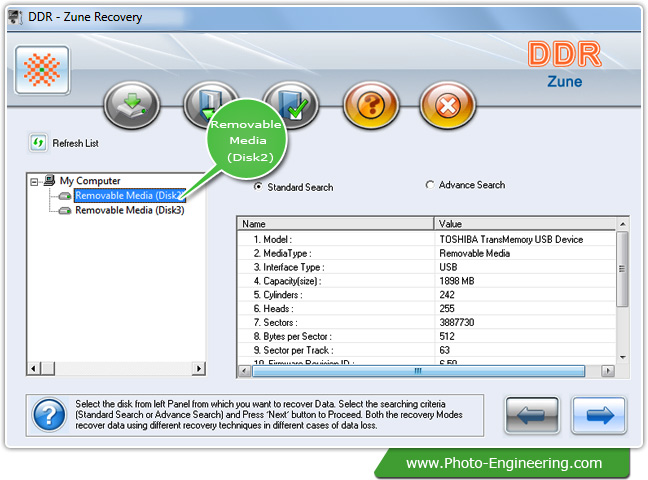This screenshot has height=480, width=648.
Task: Click 'TOSHIBA TransMemory USB Device' value
Action: pos(511,239)
